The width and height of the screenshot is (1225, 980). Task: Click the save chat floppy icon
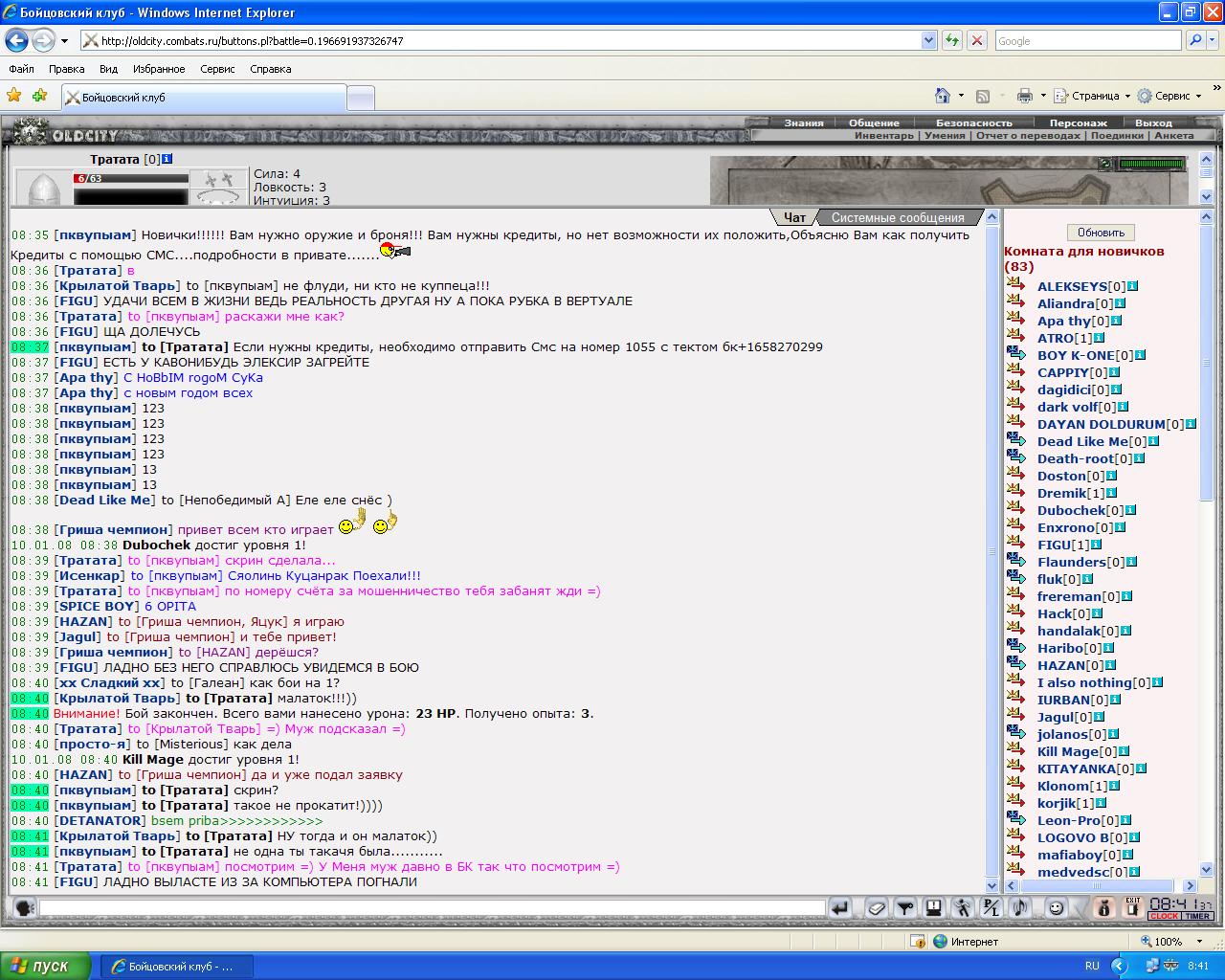pos(933,908)
